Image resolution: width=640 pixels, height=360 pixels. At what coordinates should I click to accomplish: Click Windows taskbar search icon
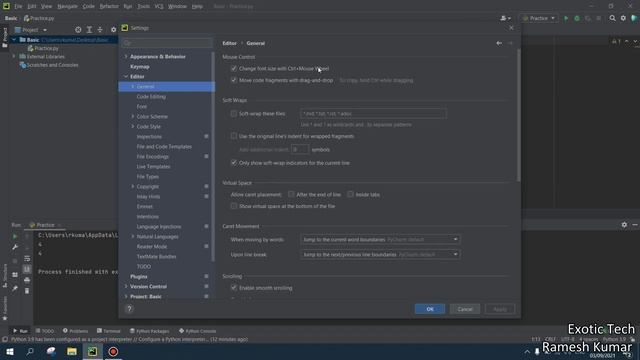point(30,352)
